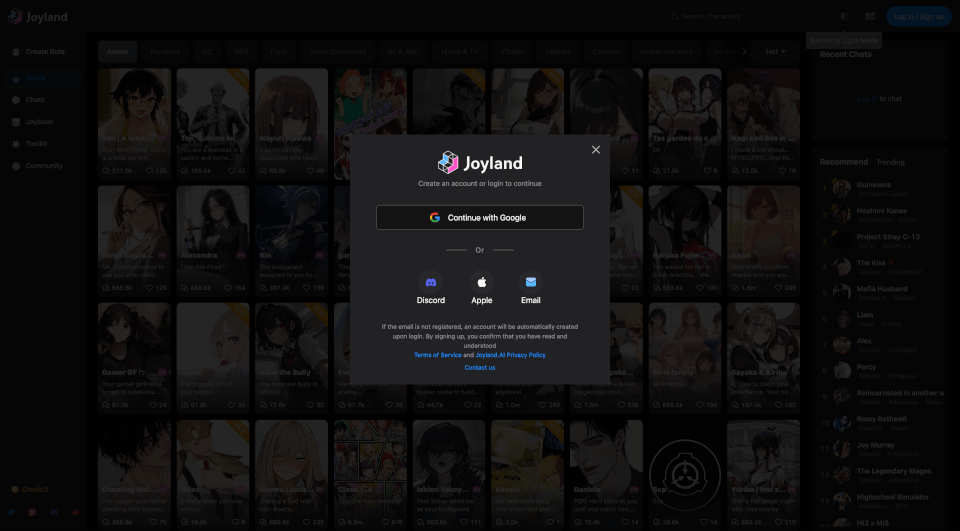Open the Instagram social icon
960x531 pixels.
tap(32, 512)
